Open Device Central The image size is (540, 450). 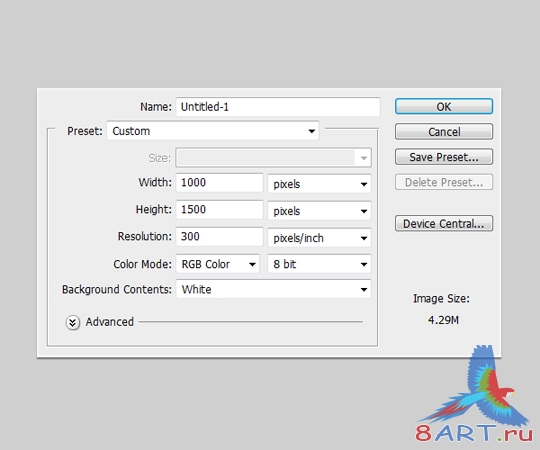click(x=444, y=223)
